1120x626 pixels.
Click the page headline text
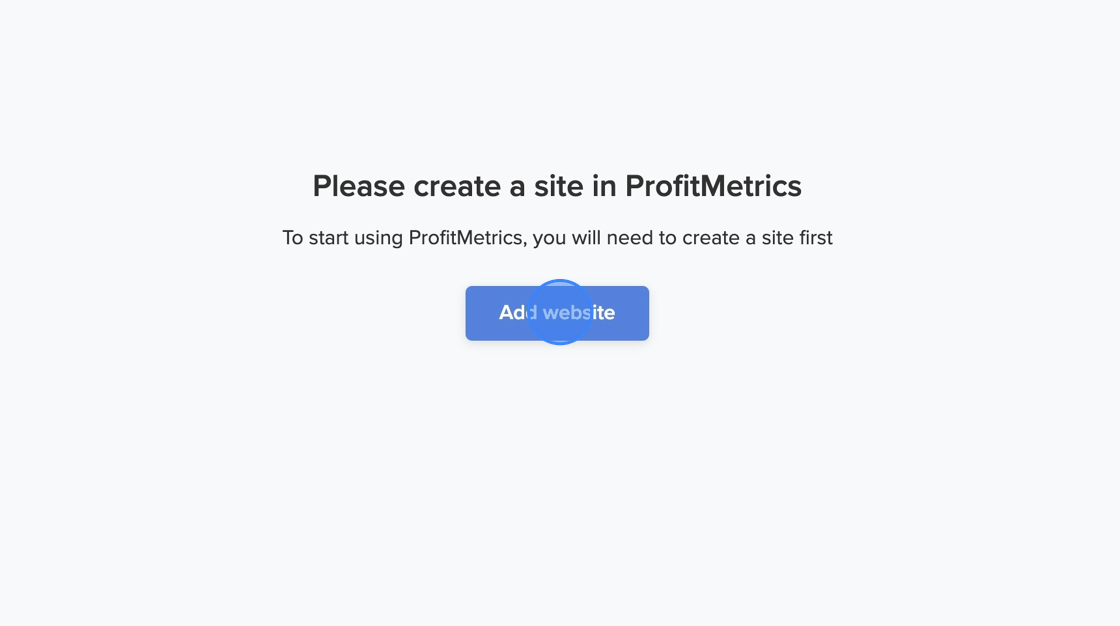click(557, 186)
